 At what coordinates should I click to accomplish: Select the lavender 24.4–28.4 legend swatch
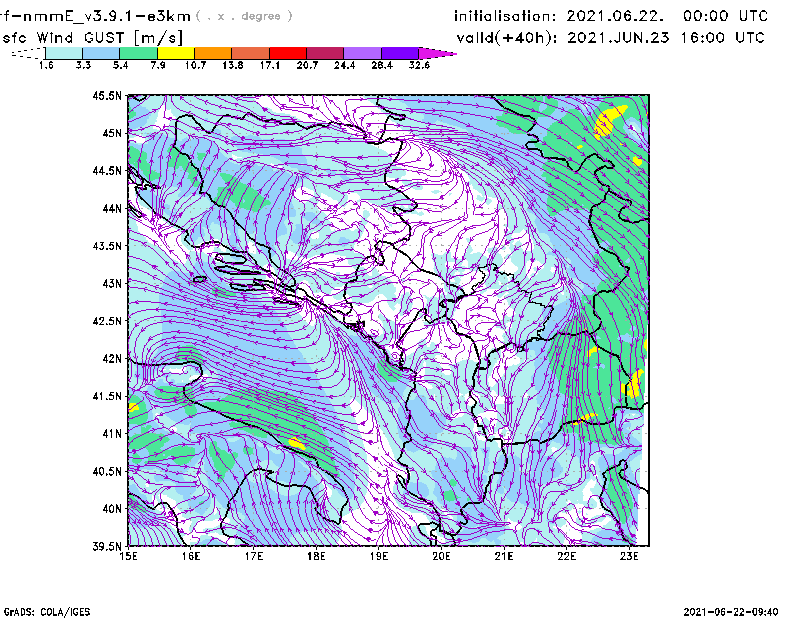click(363, 53)
